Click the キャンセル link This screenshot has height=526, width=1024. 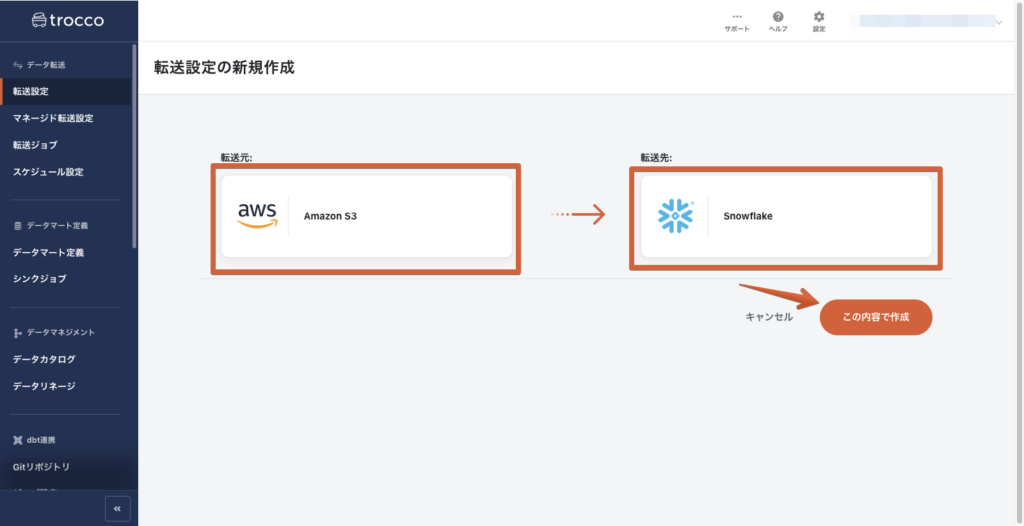tap(768, 317)
